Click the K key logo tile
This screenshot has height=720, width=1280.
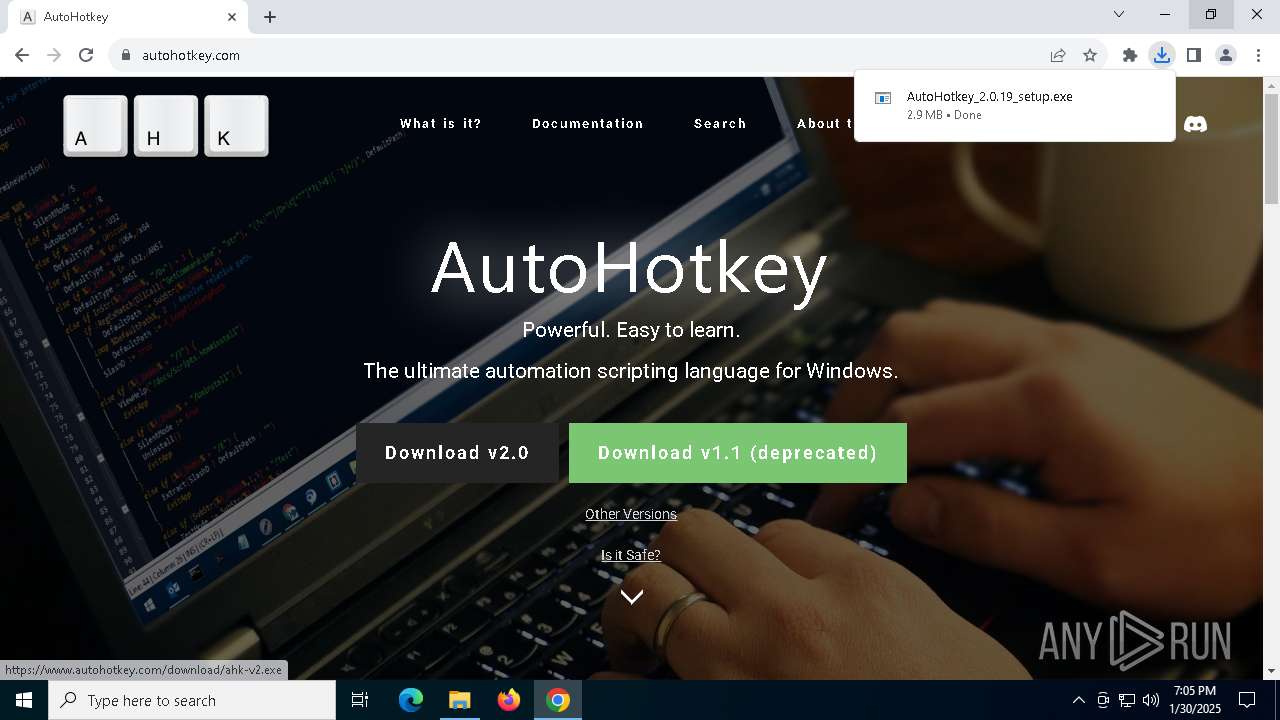236,126
